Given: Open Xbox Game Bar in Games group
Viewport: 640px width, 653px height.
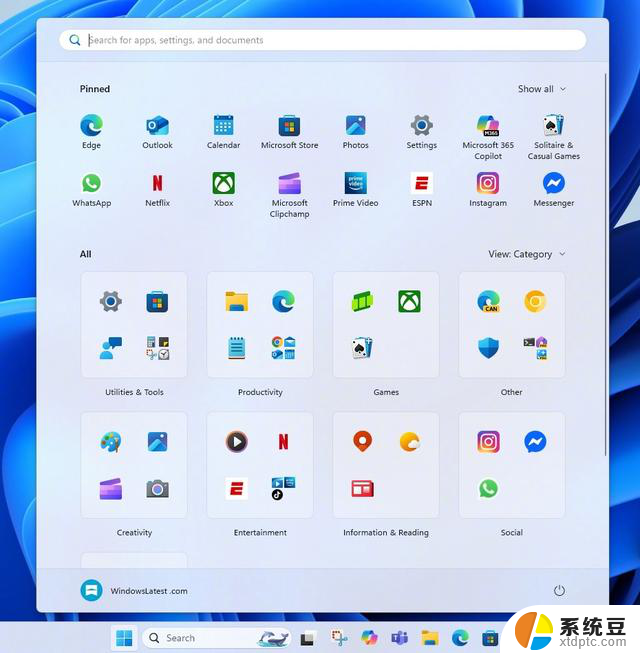Looking at the screenshot, I should coord(362,301).
